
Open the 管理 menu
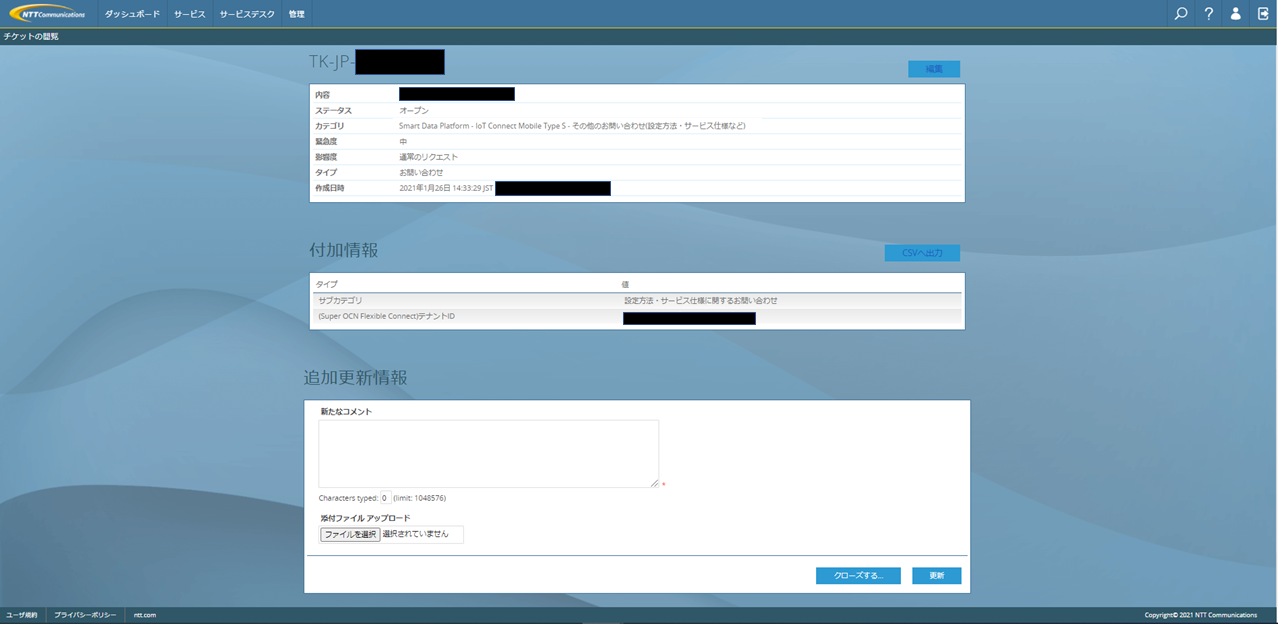click(296, 14)
